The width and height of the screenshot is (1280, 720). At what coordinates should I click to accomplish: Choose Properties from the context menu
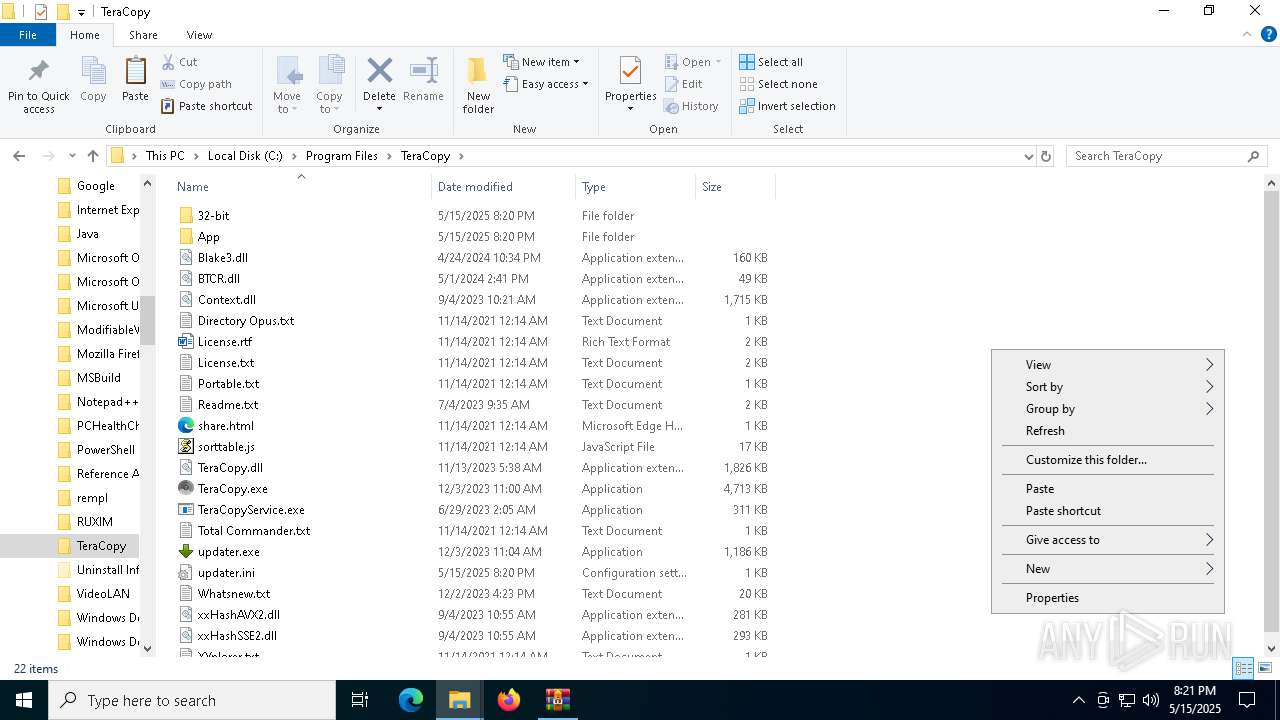coord(1108,598)
